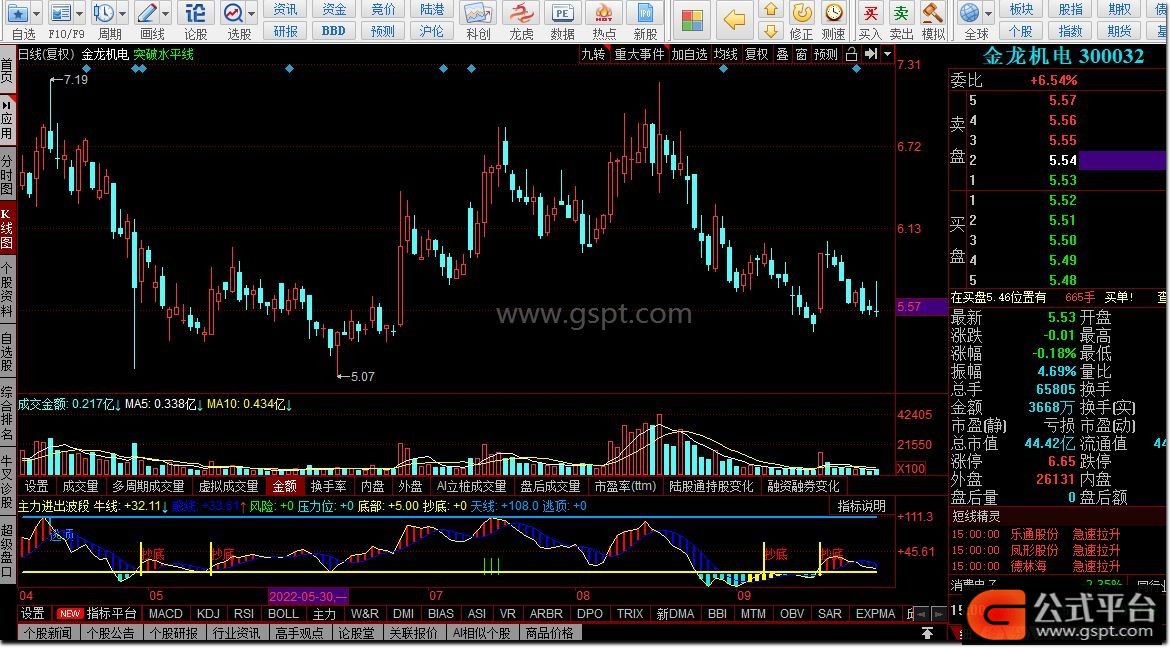The width and height of the screenshot is (1172, 648).
Task: Open the F10/F9 company info icon
Action: (x=60, y=13)
